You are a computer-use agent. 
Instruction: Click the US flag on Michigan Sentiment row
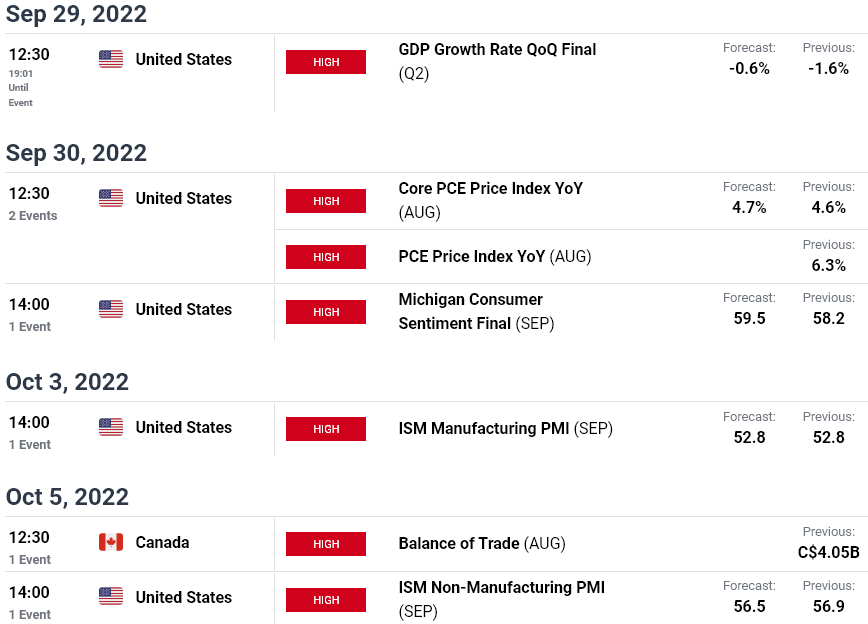pyautogui.click(x=111, y=309)
